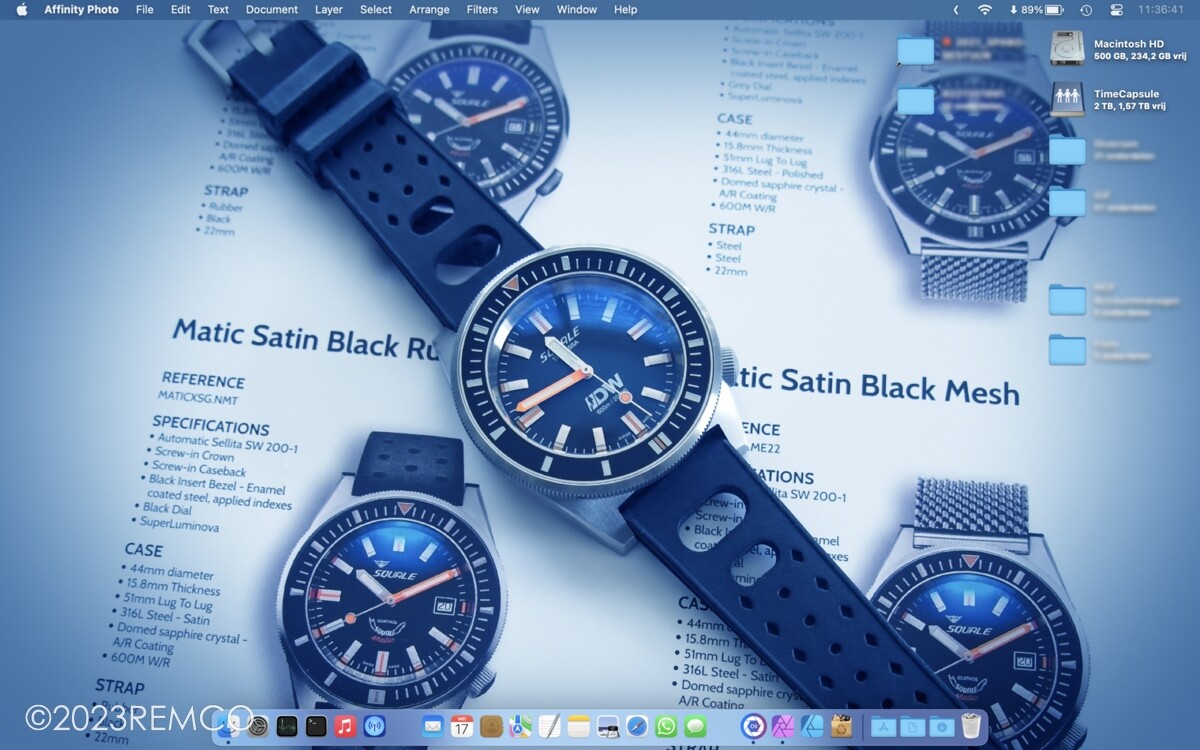Open the yellow Notes app in Dock
Viewport: 1200px width, 750px height.
click(x=578, y=727)
